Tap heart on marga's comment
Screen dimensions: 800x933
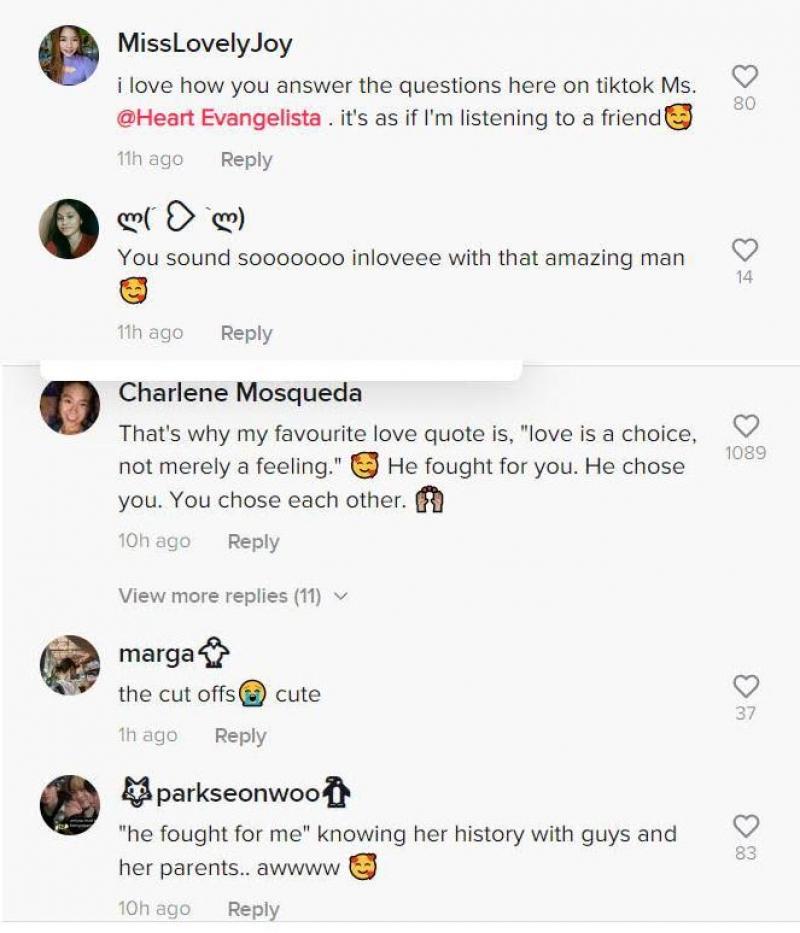tap(746, 686)
